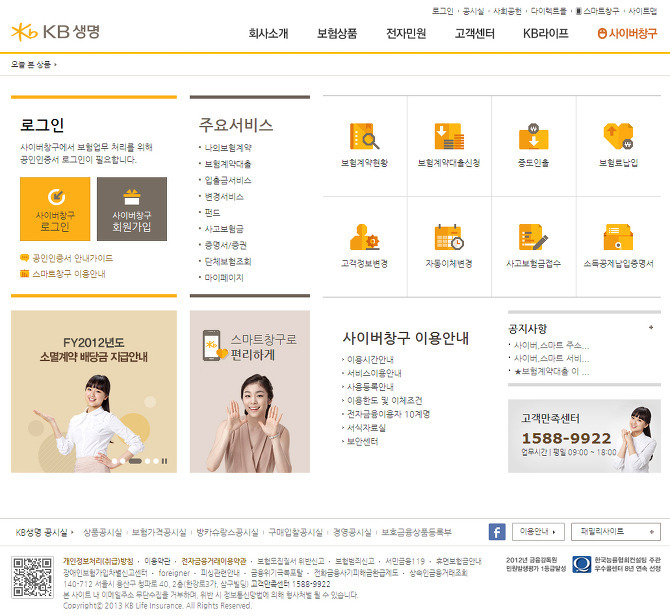This screenshot has width=670, height=615.
Task: Open the 보험계약현황 icon
Action: [364, 136]
